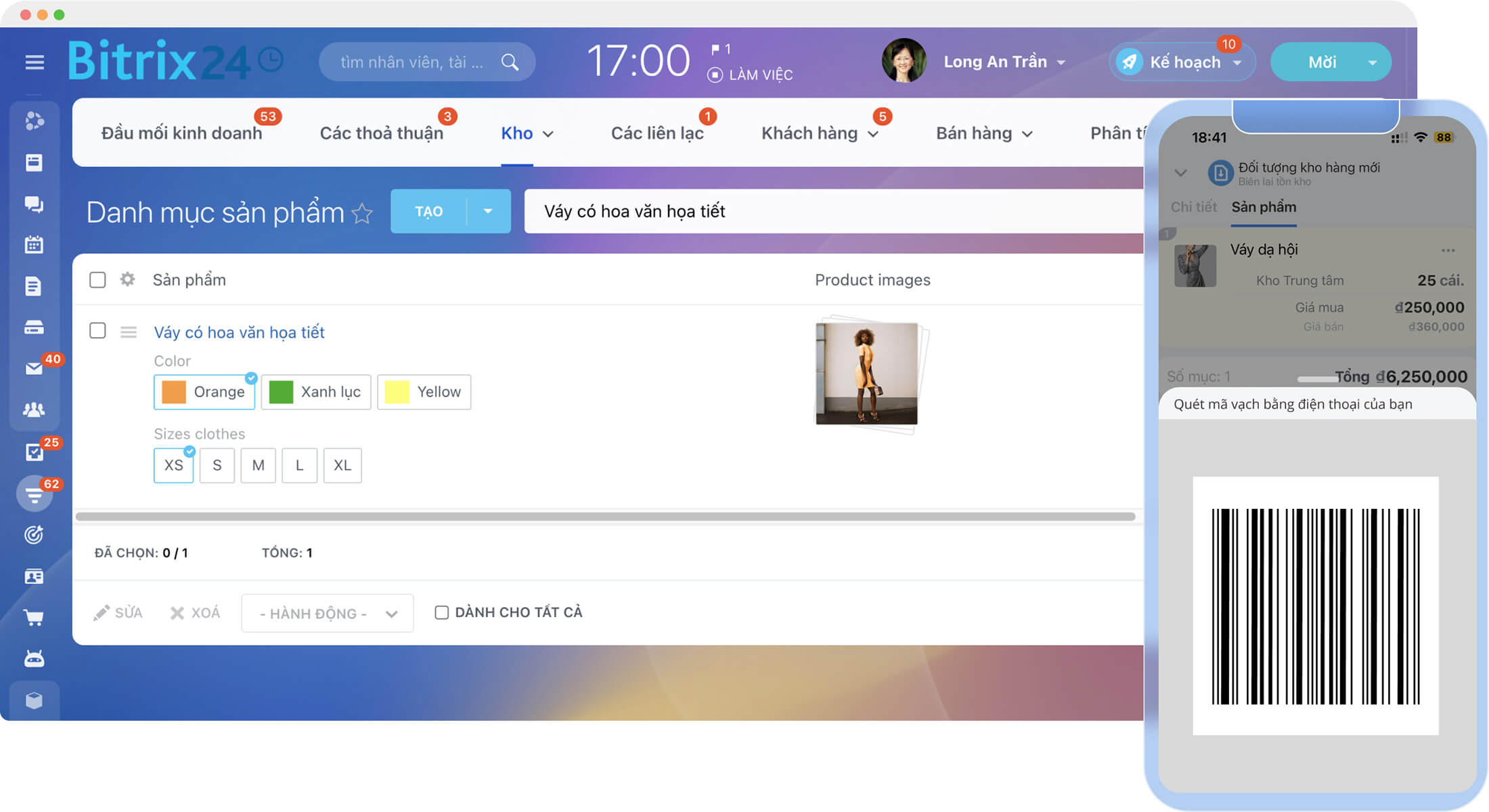
Task: Add Danh mục sản phẩm to favorites star
Action: point(362,213)
